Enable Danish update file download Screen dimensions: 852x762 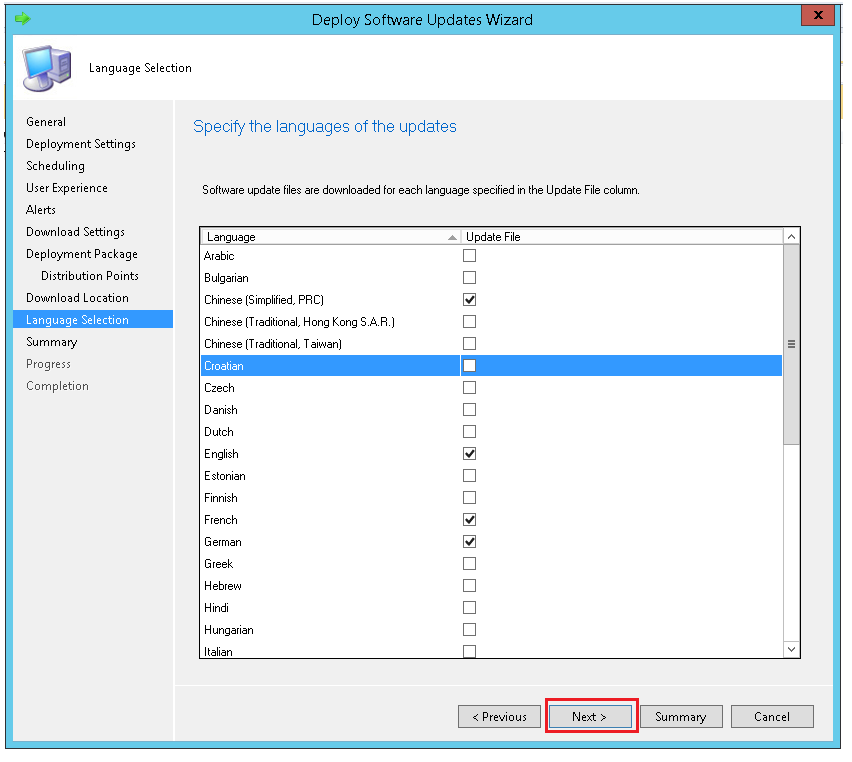pos(469,409)
